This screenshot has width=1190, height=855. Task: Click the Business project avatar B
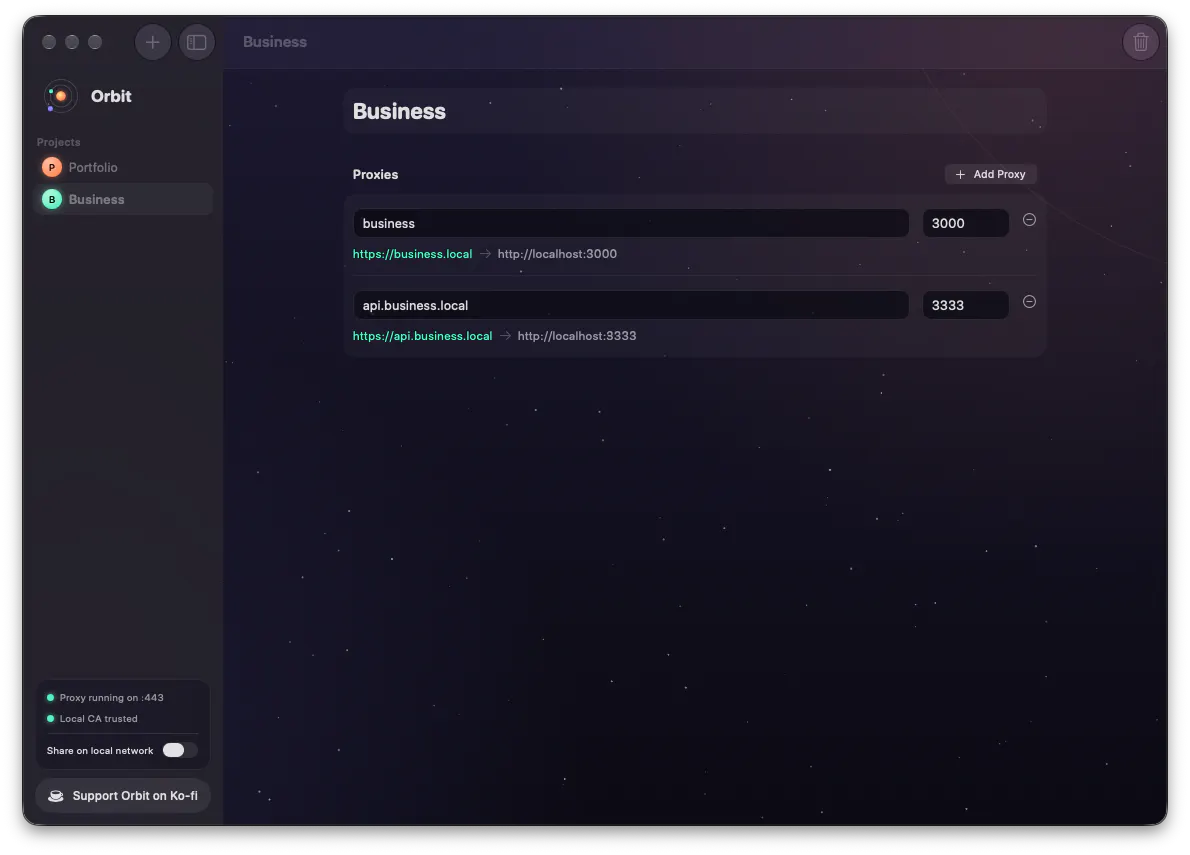point(52,200)
